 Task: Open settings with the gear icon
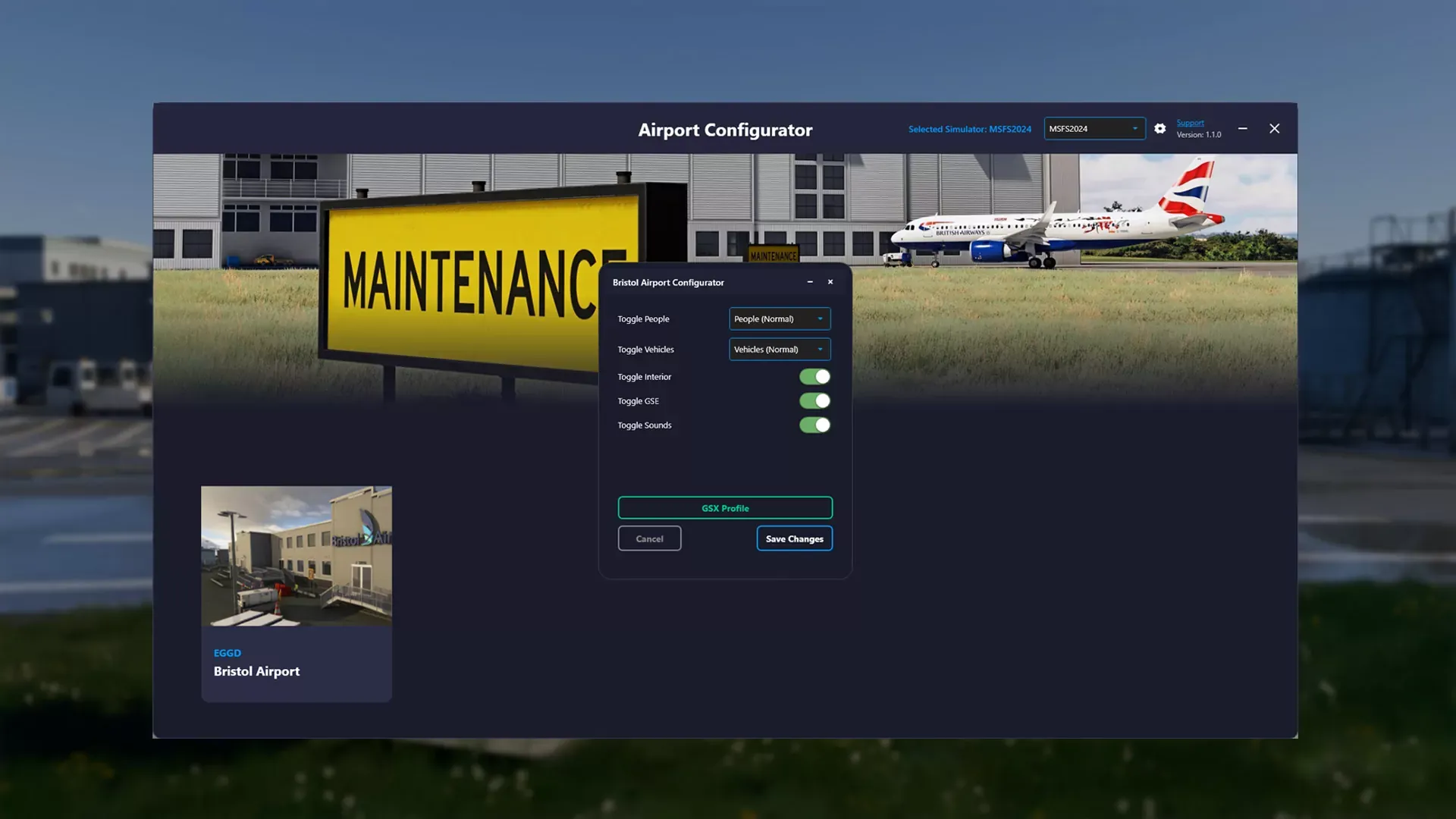click(1159, 129)
